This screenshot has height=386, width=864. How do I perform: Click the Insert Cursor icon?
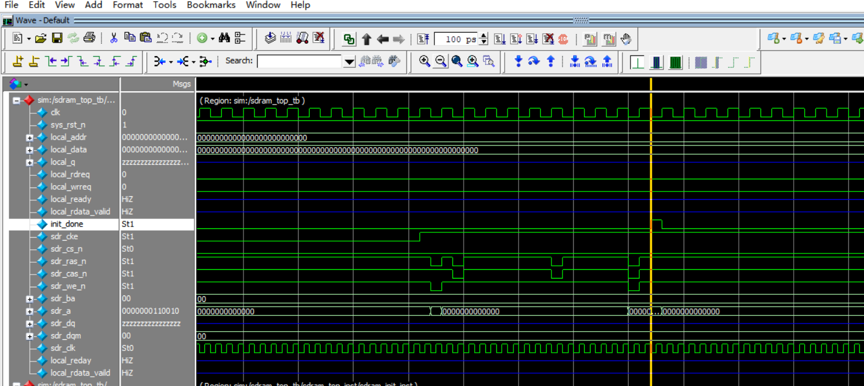[18, 61]
